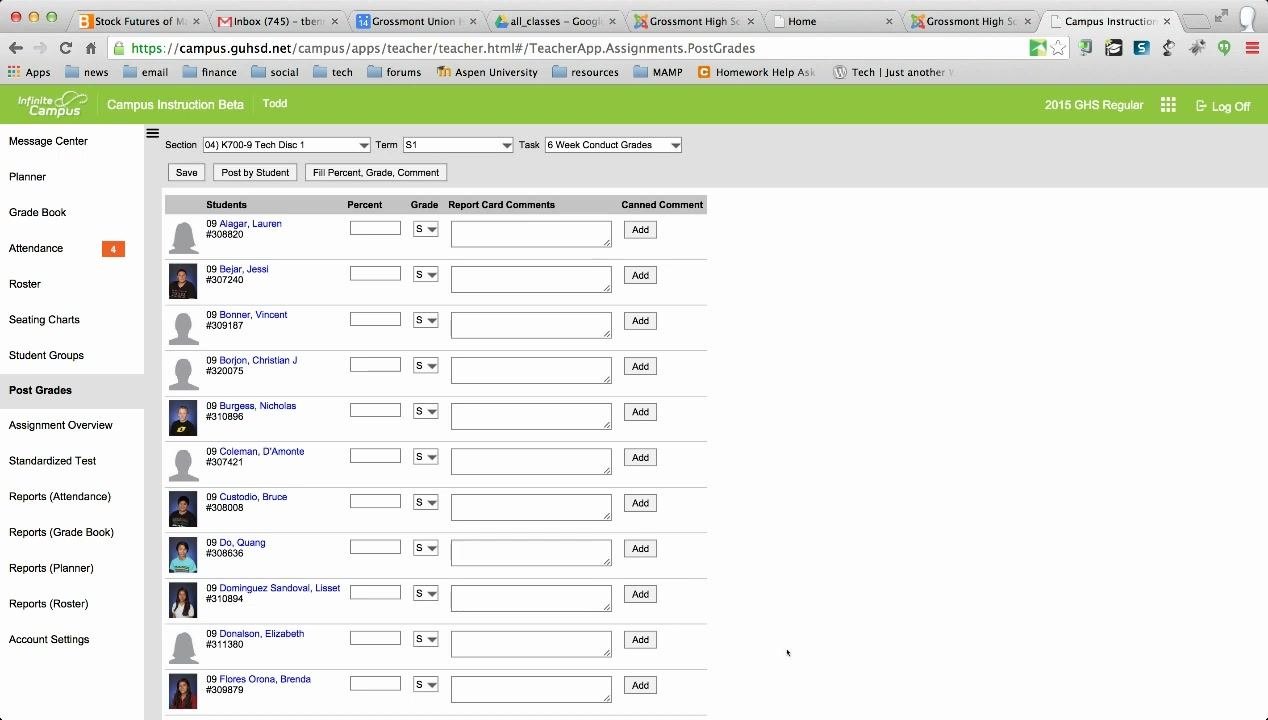Open student link Dominguez Sandoval, Lisset
The image size is (1268, 720).
(x=280, y=588)
